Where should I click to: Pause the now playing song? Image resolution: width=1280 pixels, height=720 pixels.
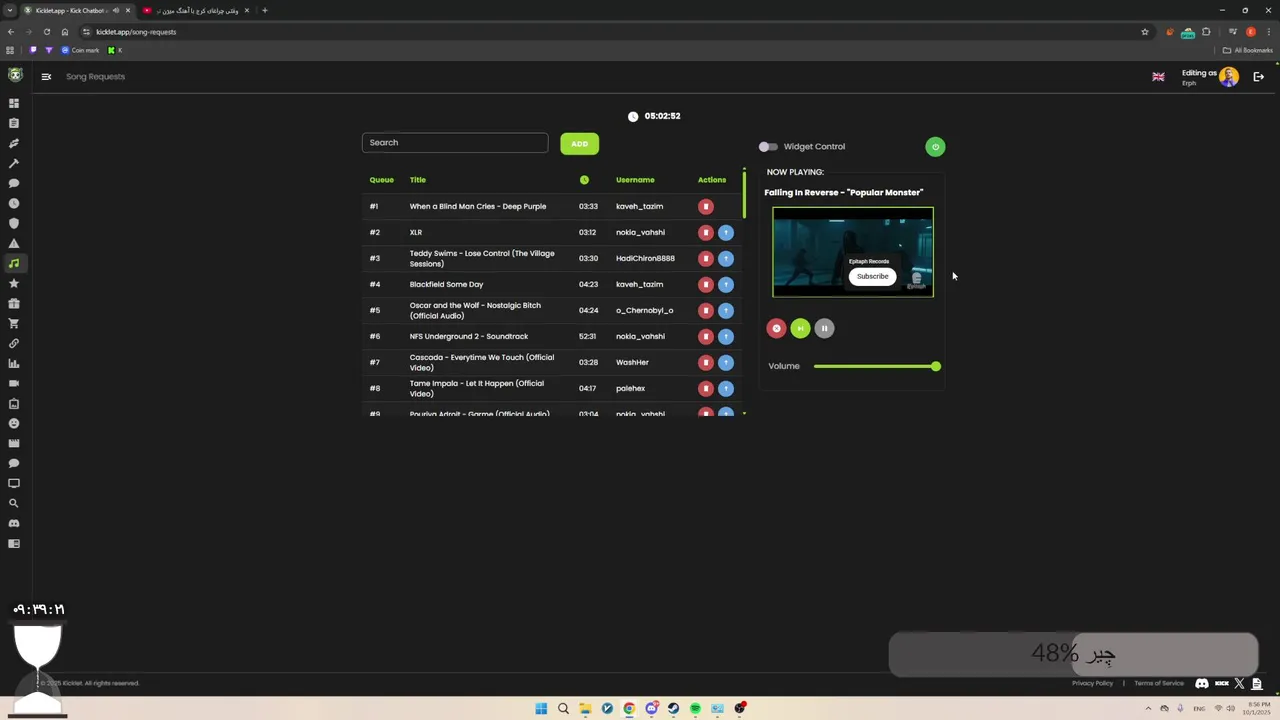(824, 328)
